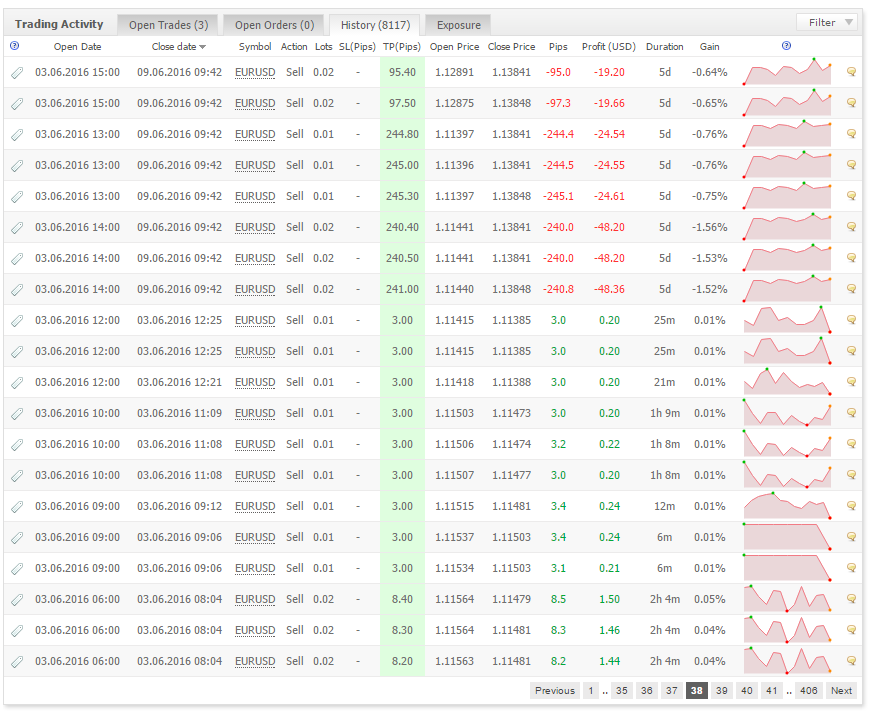Viewport: 872px width, 712px height.
Task: Open the comment bubble on the -24.54 profit row
Action: (851, 134)
